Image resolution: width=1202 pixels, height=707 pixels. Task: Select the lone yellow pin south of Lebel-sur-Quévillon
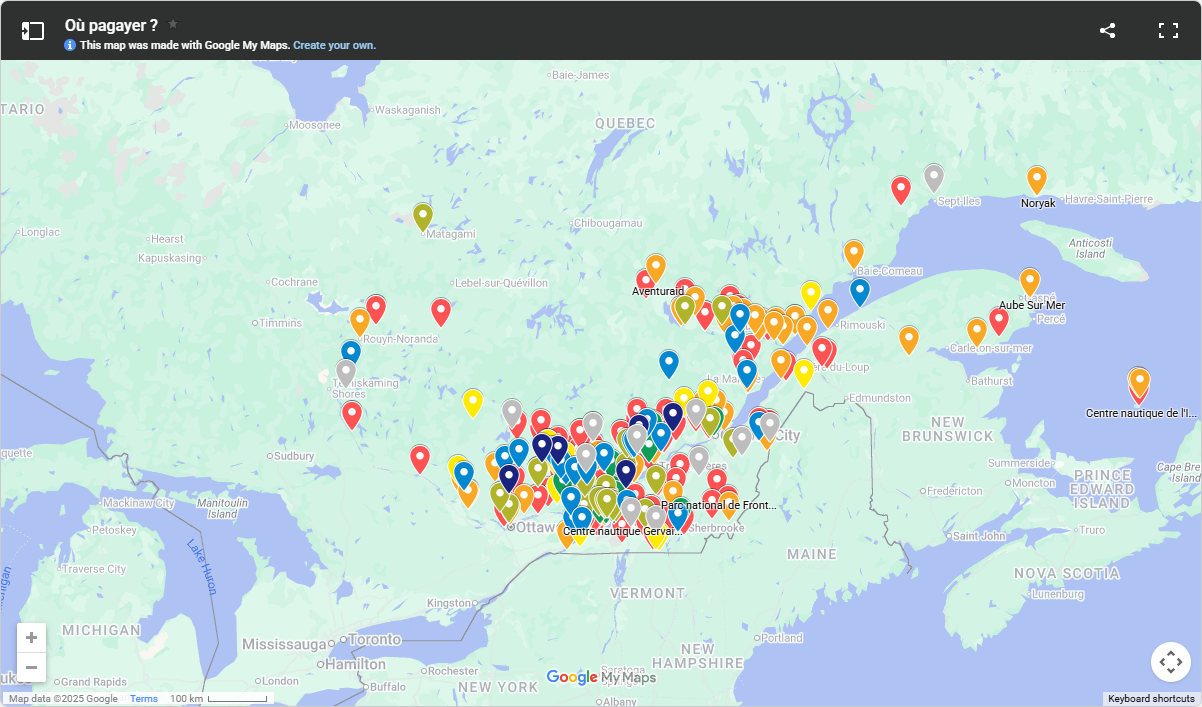473,403
